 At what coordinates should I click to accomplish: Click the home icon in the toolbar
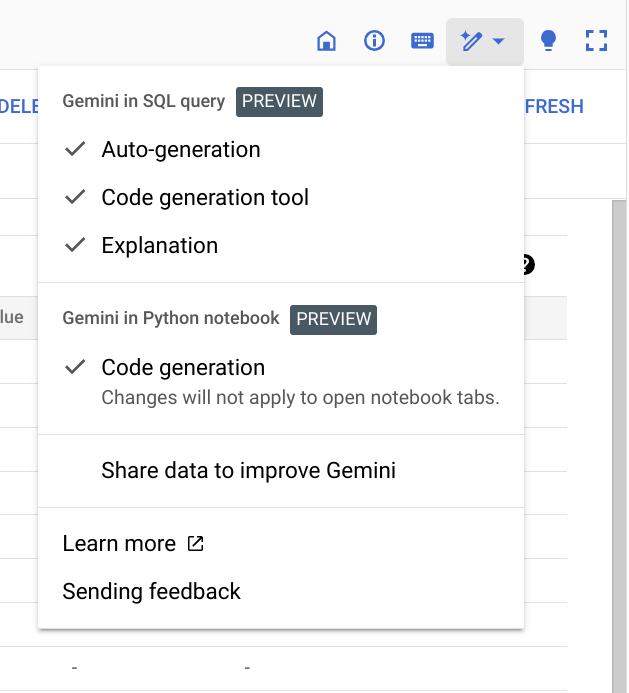click(325, 41)
